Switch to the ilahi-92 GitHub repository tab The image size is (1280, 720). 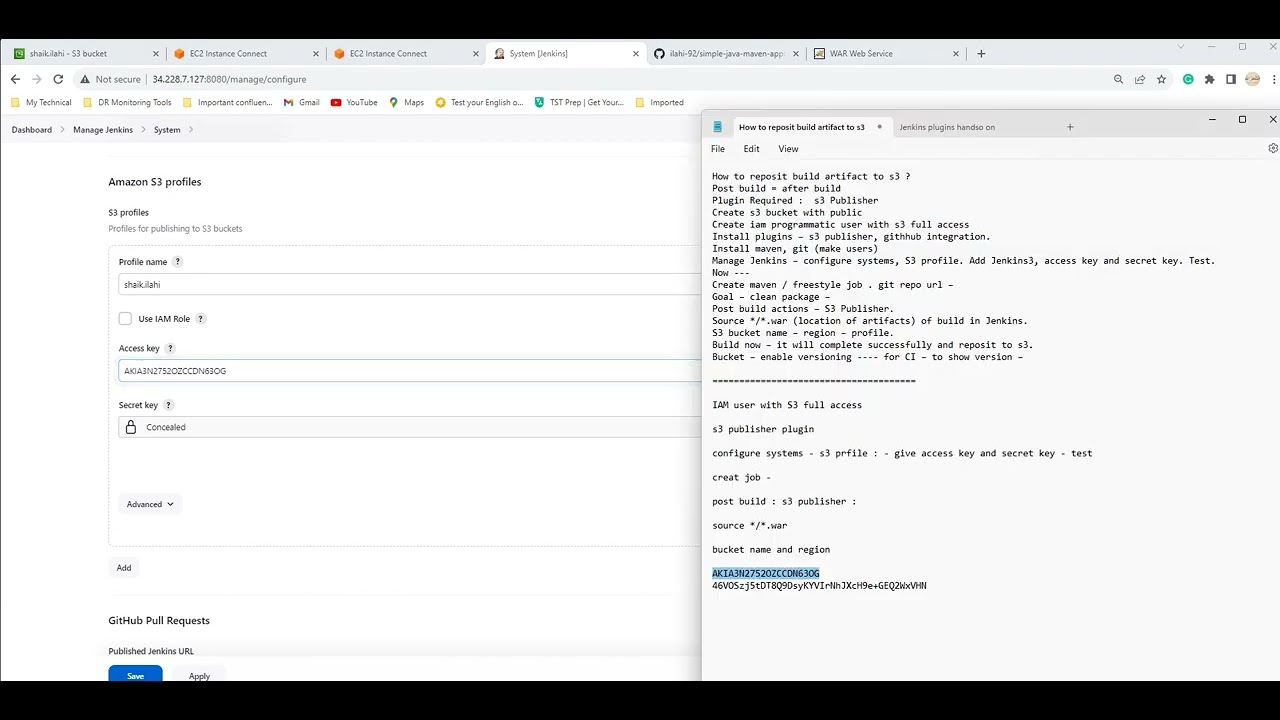click(x=725, y=54)
